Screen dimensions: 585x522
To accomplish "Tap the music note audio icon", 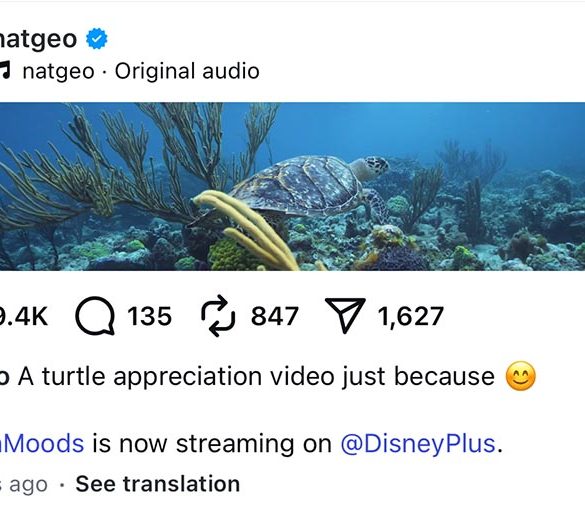I will [4, 71].
